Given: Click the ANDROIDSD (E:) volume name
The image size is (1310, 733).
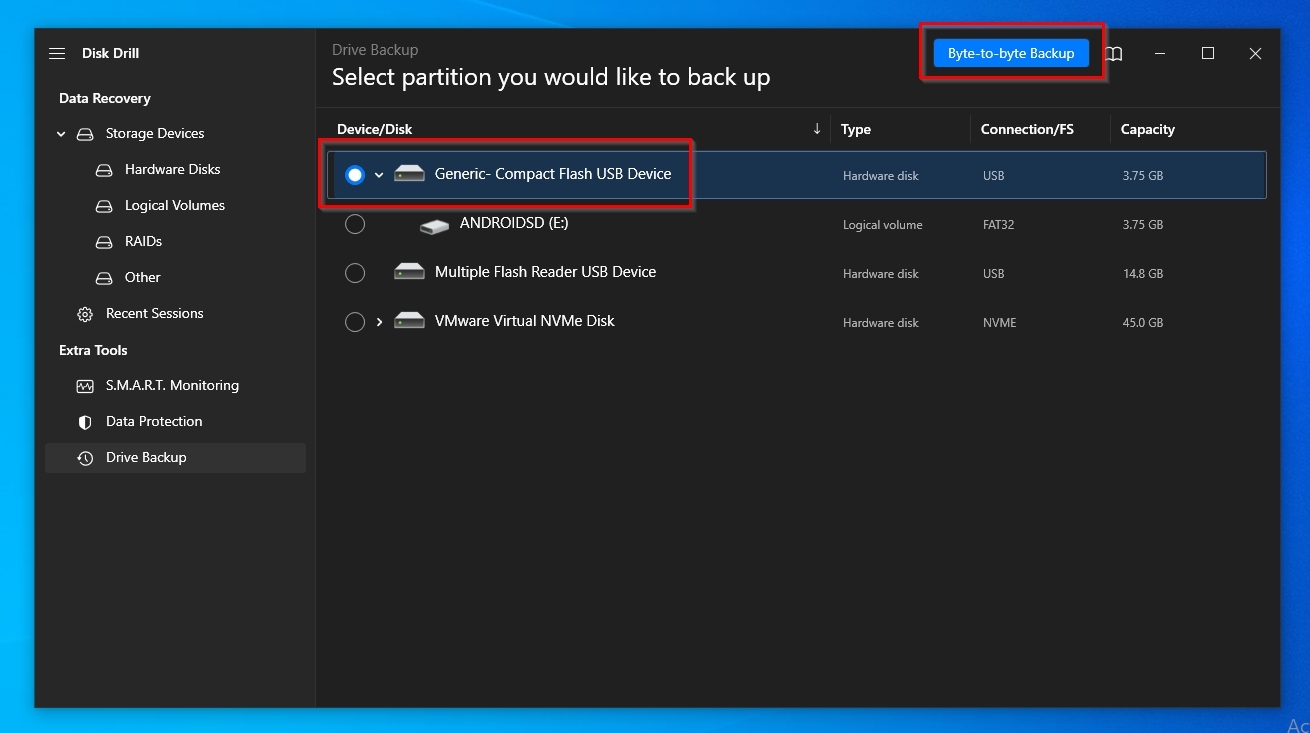Looking at the screenshot, I should [514, 223].
